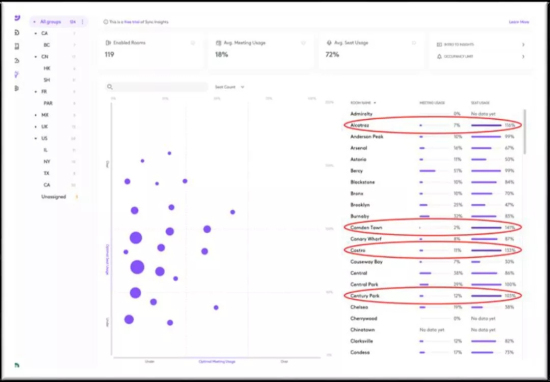Click the Alcatraz seat usage bar
The image size is (550, 382).
click(486, 125)
